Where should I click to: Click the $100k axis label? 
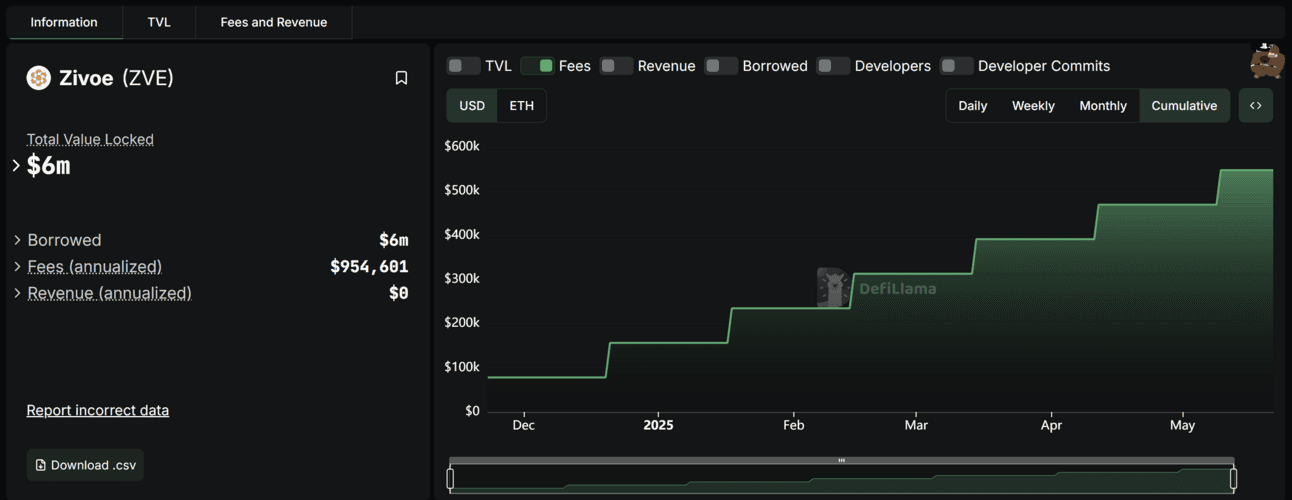pos(462,367)
